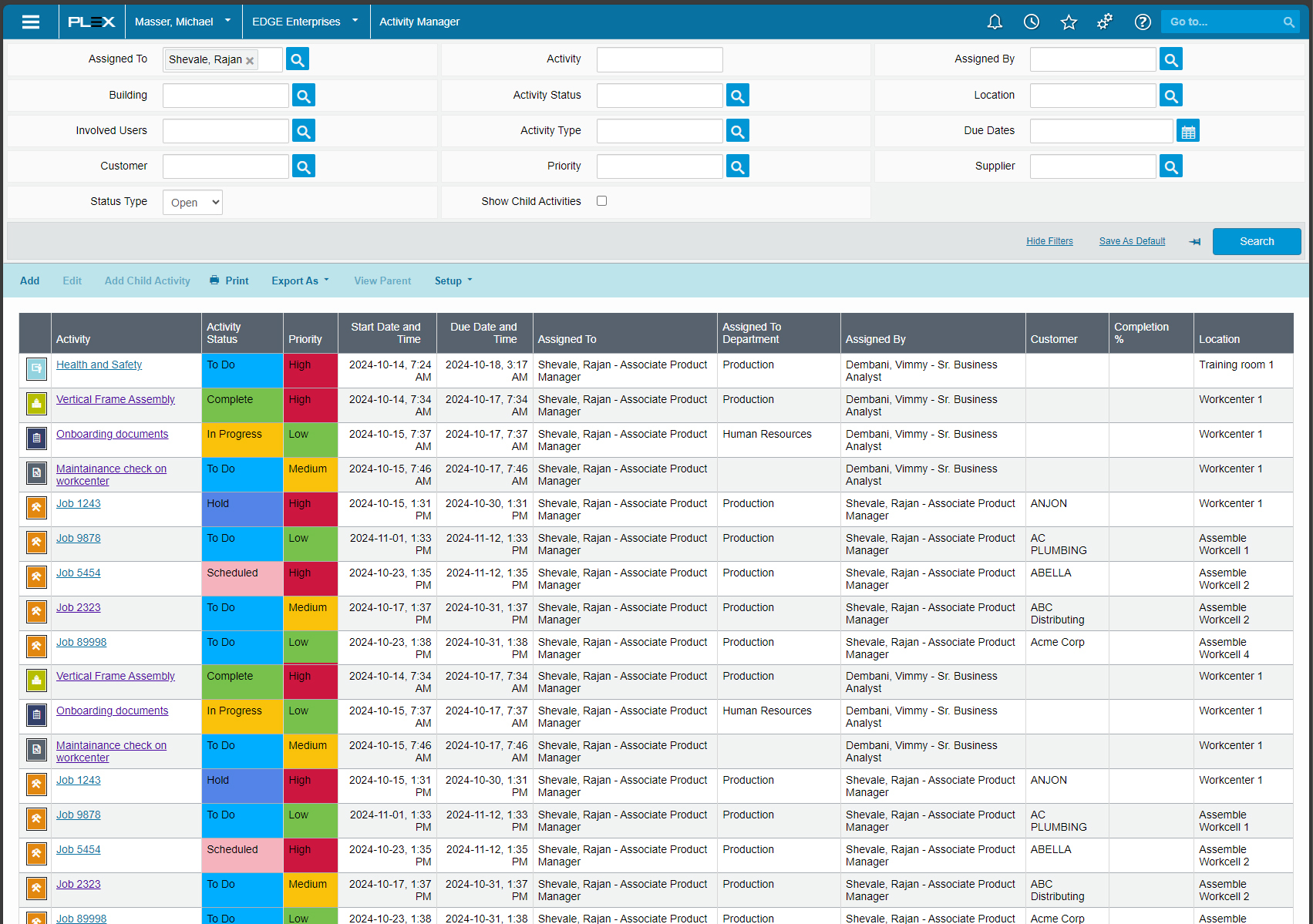This screenshot has height=924, width=1313.
Task: Click the settings gears icon
Action: tap(1105, 22)
